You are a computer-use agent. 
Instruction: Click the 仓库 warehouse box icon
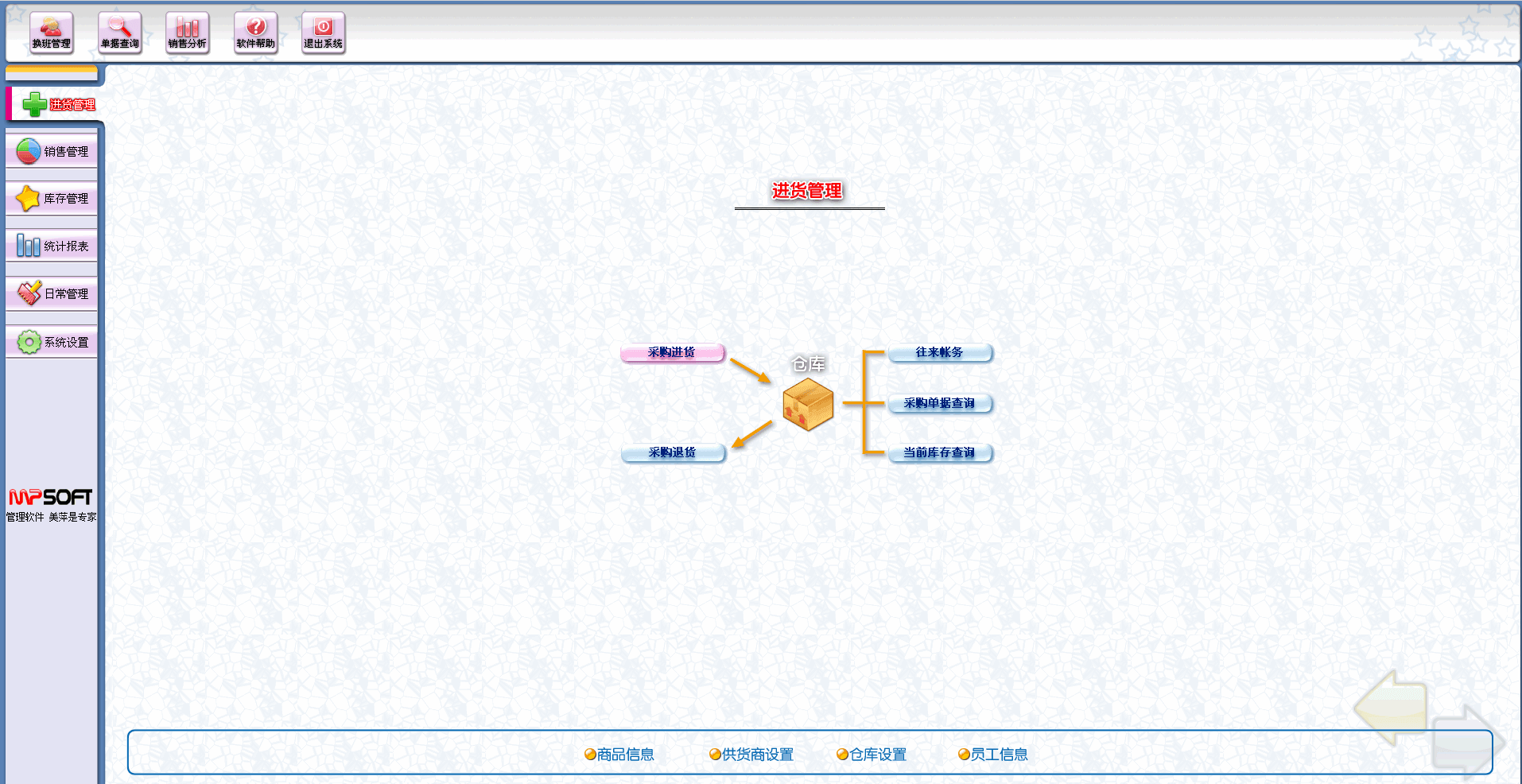tap(808, 405)
